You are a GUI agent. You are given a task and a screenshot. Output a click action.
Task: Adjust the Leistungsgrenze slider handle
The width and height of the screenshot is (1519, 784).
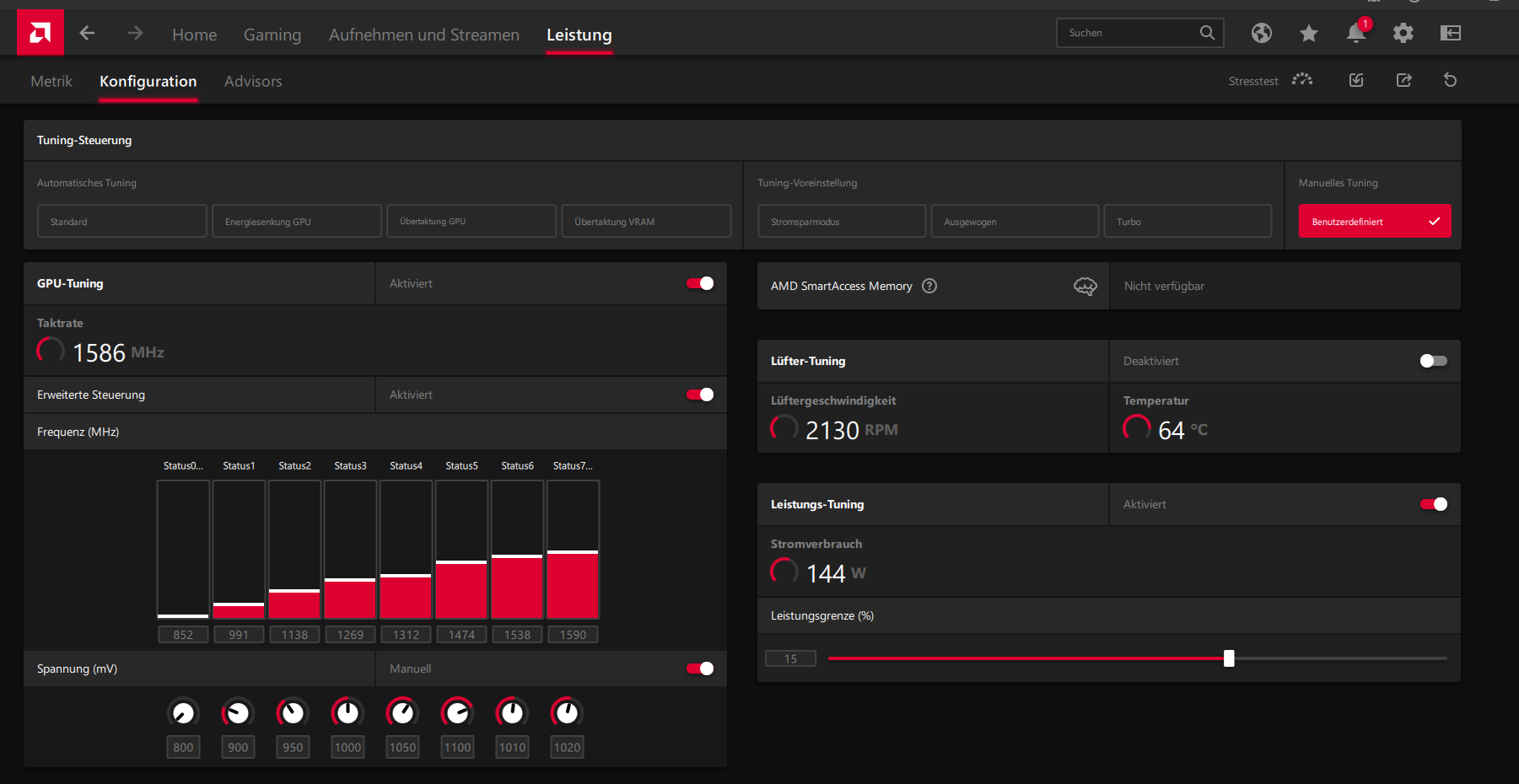pyautogui.click(x=1229, y=658)
